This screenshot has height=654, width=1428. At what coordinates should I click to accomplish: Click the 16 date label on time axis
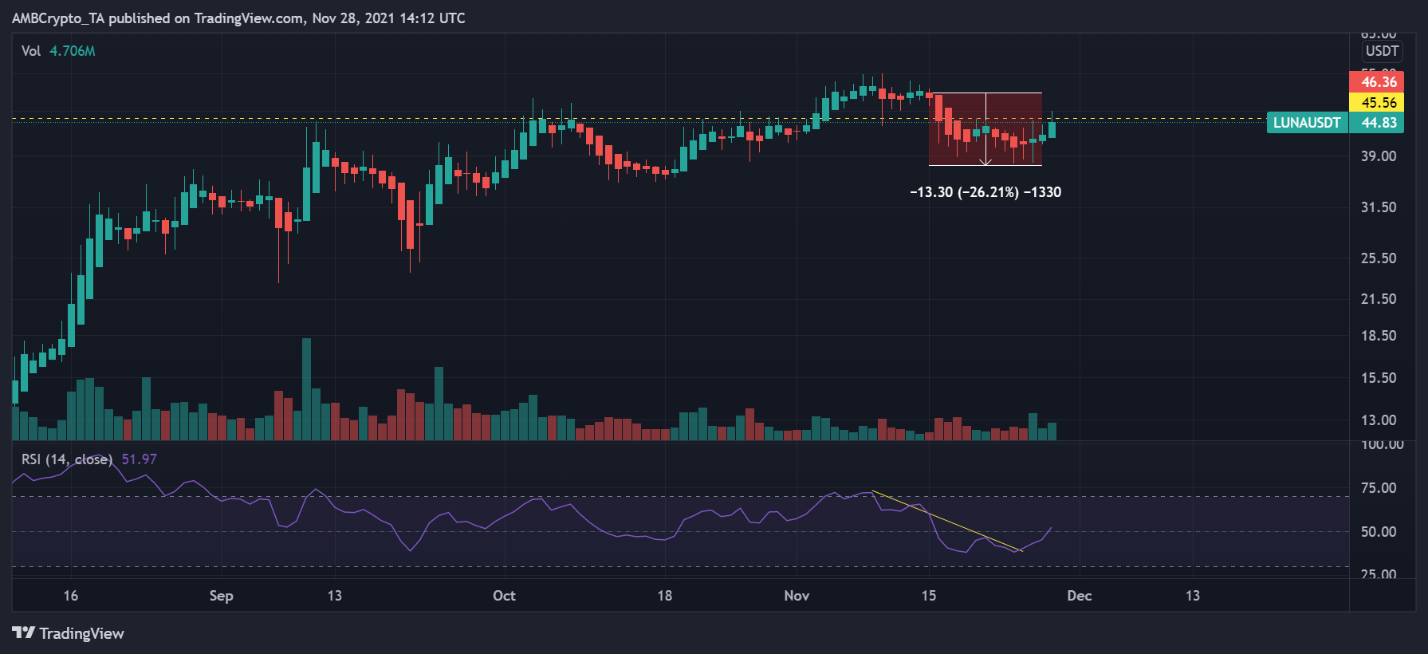(70, 596)
